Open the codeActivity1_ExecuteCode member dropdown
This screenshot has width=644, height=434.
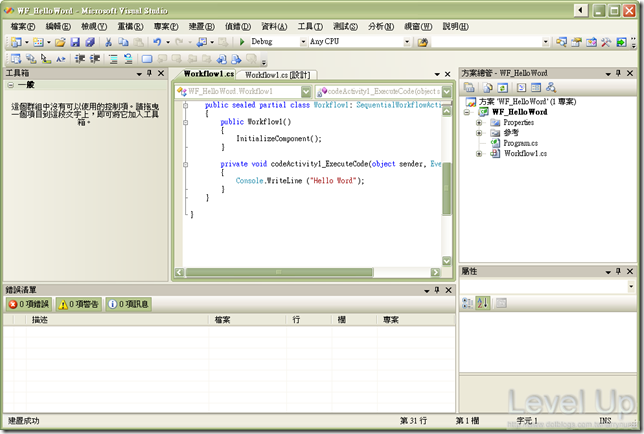[447, 91]
